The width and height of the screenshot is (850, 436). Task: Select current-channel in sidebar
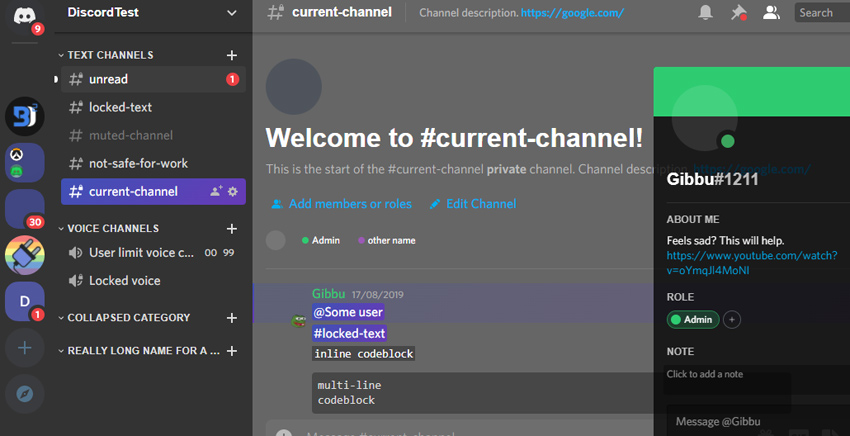pos(153,191)
